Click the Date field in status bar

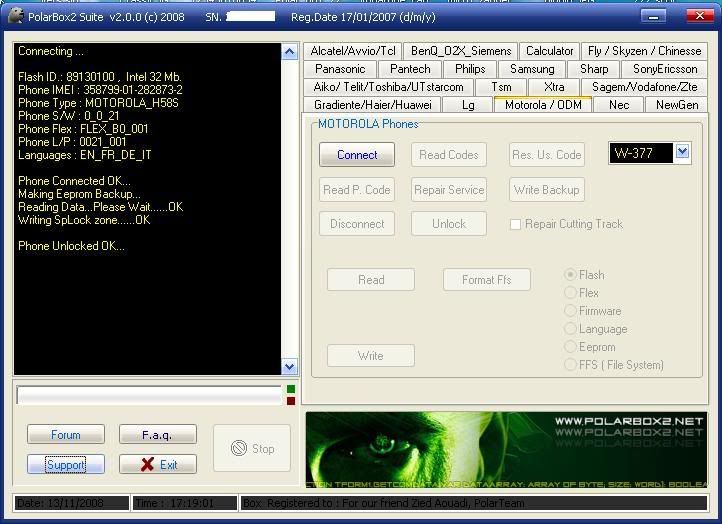coord(72,503)
